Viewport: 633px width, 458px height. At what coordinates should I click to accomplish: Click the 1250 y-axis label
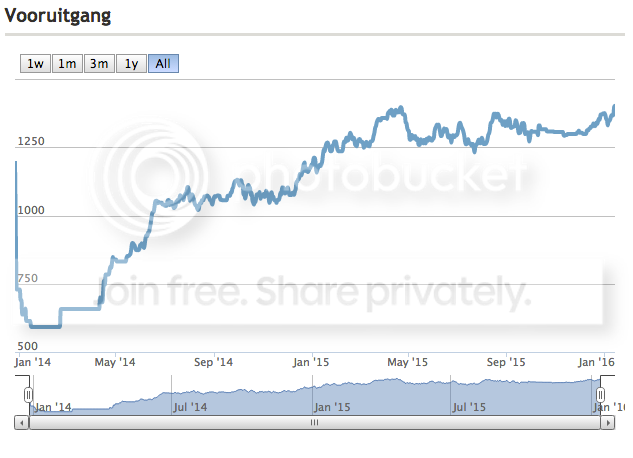pos(31,141)
